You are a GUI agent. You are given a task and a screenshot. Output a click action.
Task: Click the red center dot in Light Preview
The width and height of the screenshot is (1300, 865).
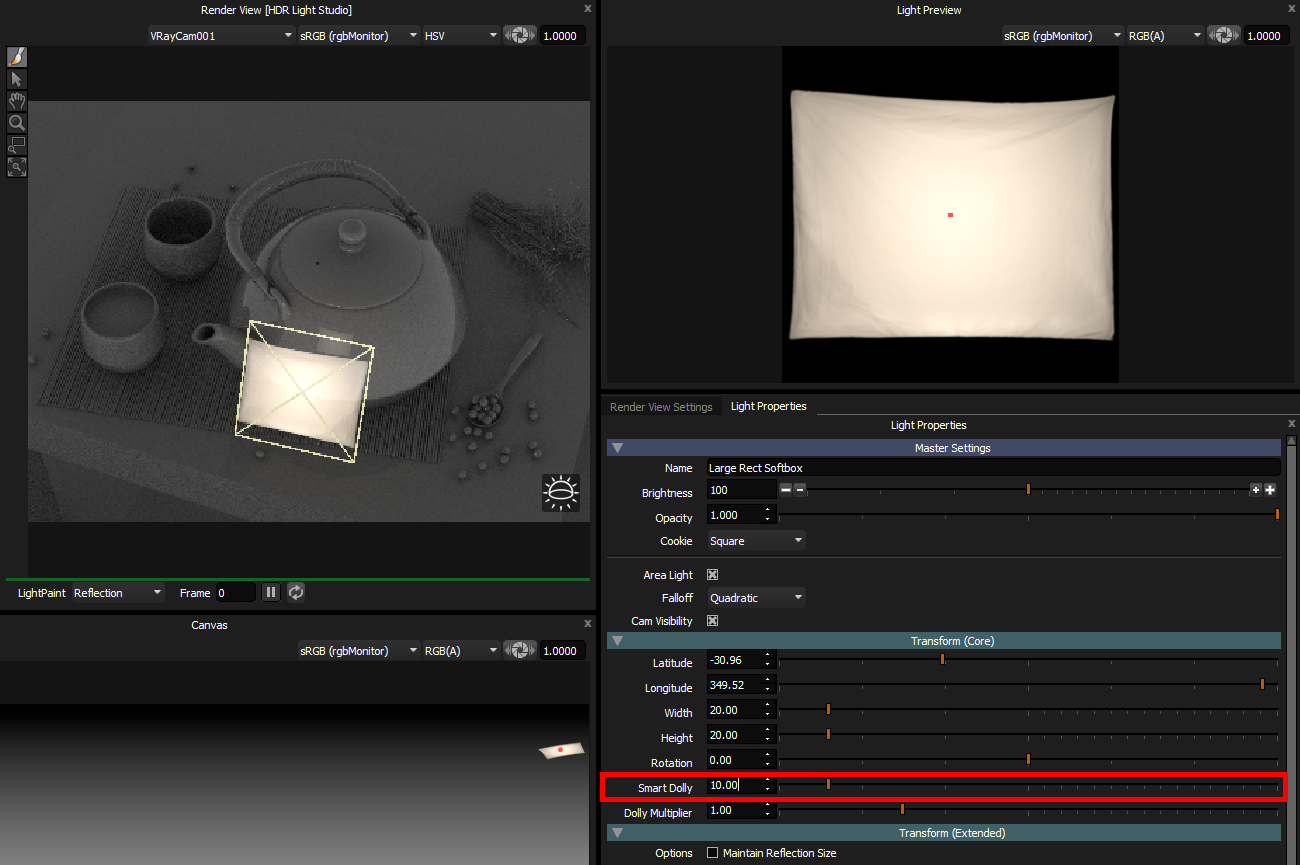pos(950,215)
